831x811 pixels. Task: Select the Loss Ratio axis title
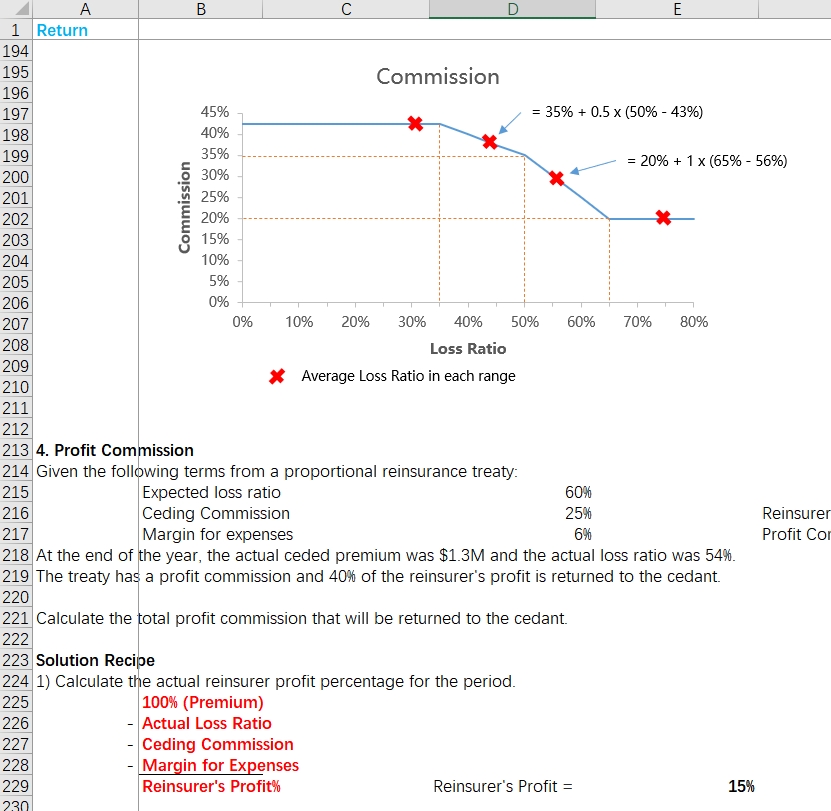(468, 349)
